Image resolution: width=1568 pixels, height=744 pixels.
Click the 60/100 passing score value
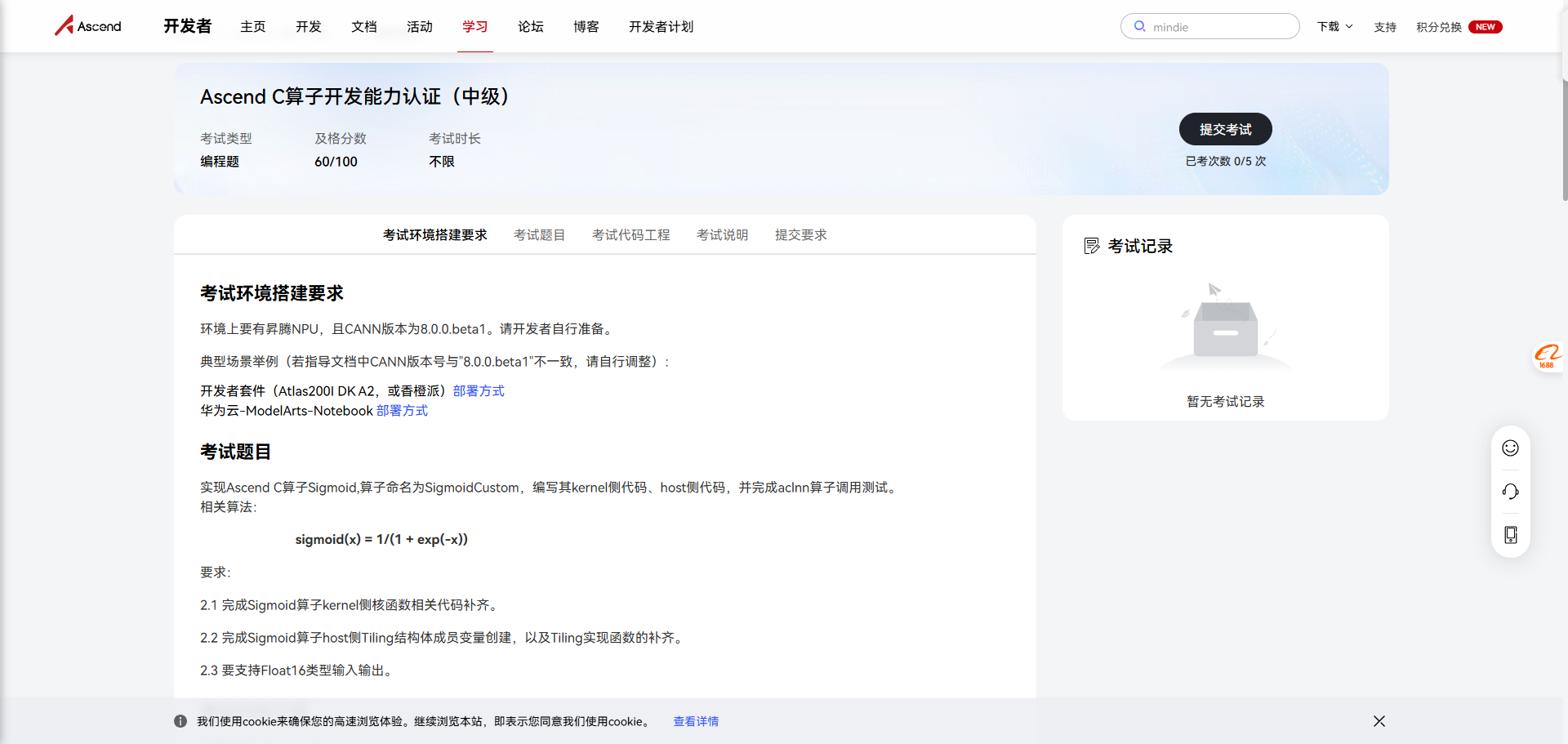[336, 162]
